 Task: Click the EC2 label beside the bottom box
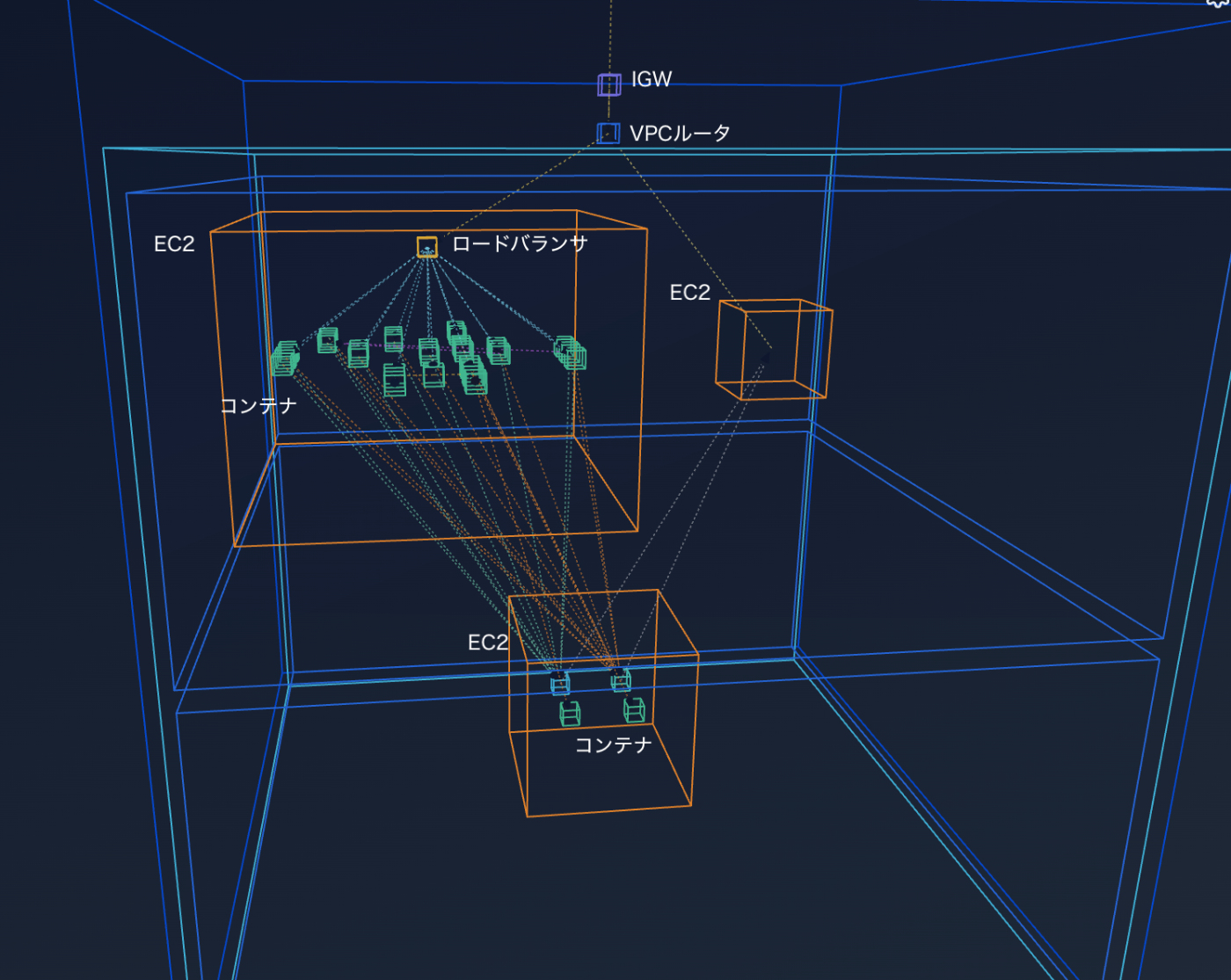[x=488, y=642]
